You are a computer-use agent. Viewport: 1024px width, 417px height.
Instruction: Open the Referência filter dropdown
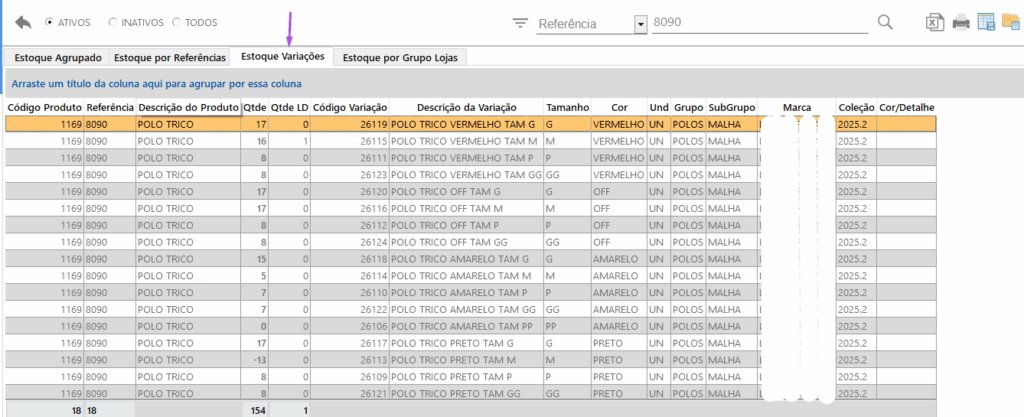click(x=640, y=23)
